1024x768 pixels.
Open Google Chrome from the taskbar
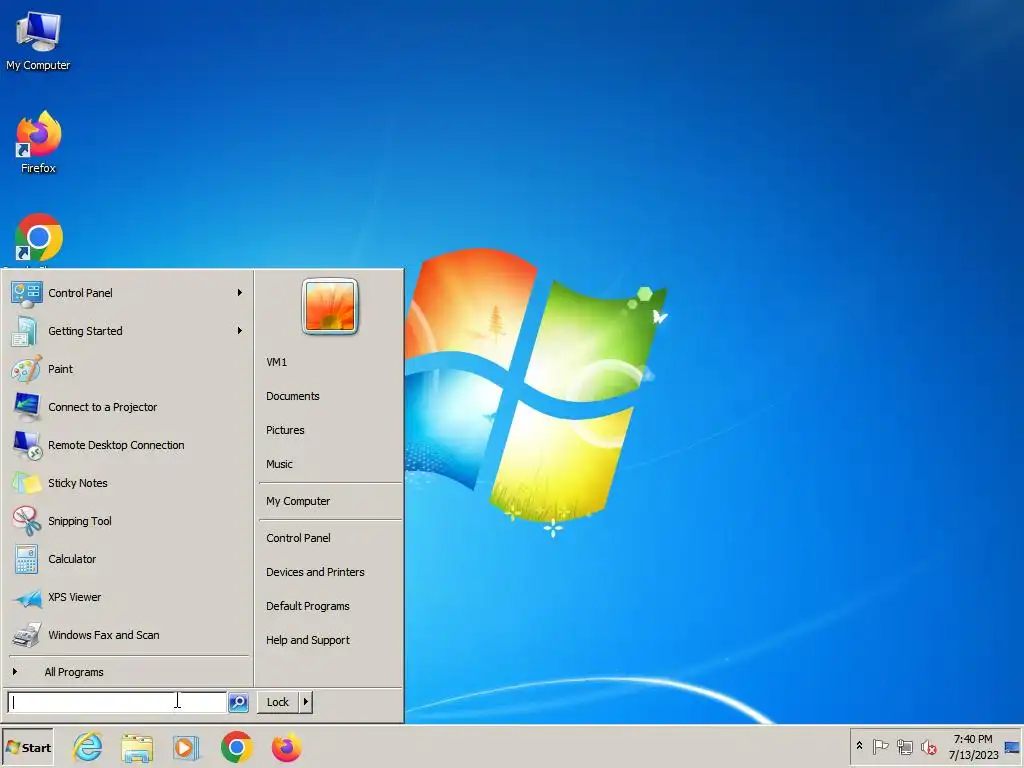coord(236,747)
